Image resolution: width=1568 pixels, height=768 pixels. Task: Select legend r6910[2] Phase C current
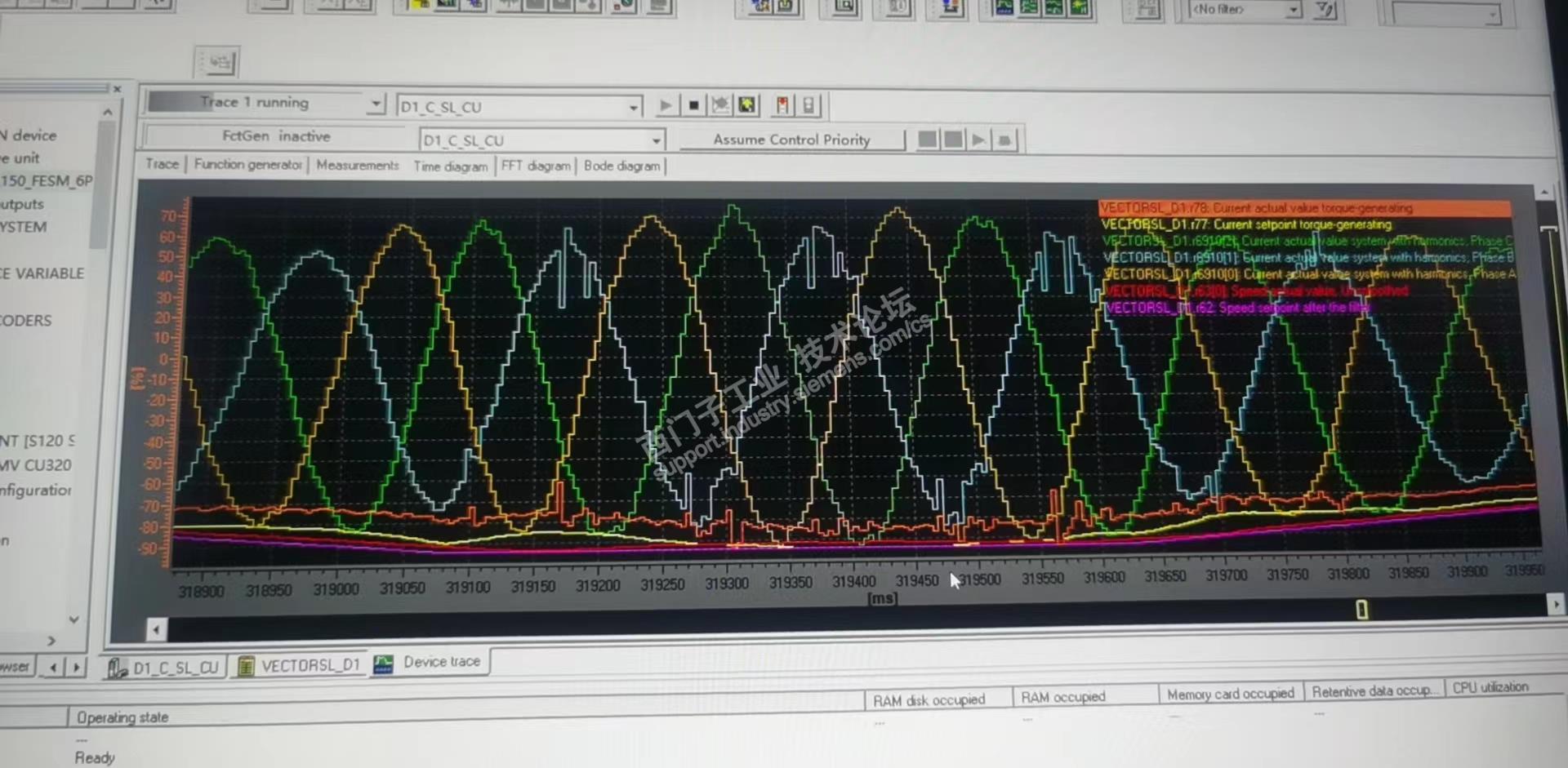coord(1307,241)
